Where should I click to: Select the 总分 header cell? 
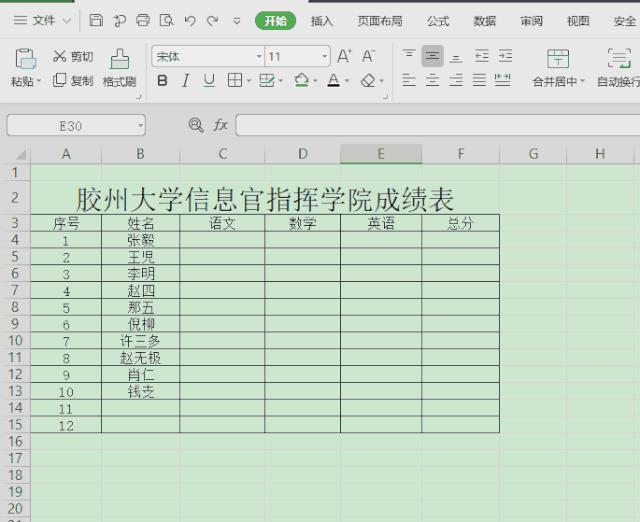pyautogui.click(x=460, y=223)
